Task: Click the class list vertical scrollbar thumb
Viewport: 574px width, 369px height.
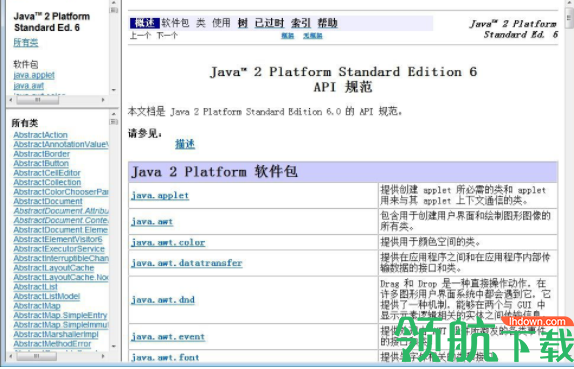Action: (114, 122)
